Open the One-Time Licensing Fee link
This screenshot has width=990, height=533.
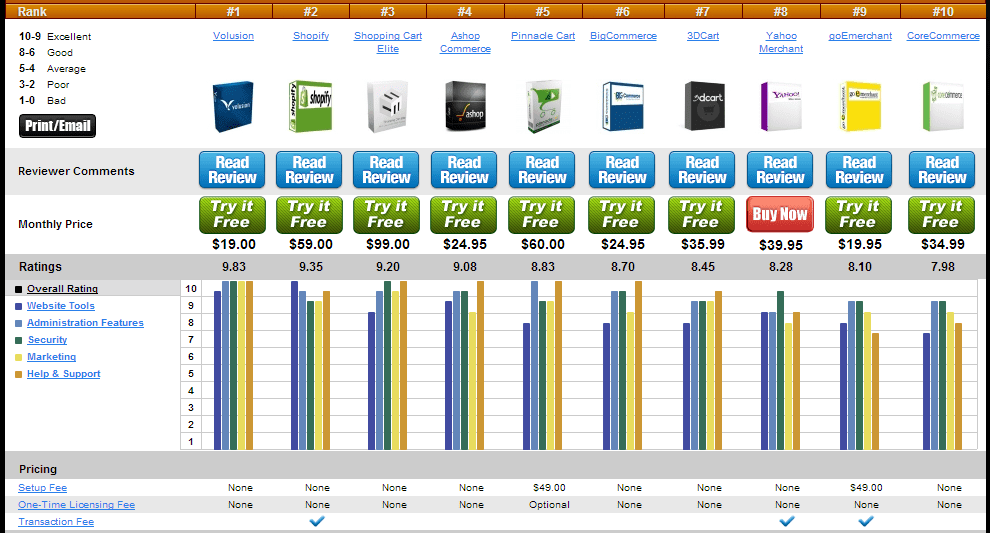[x=76, y=505]
